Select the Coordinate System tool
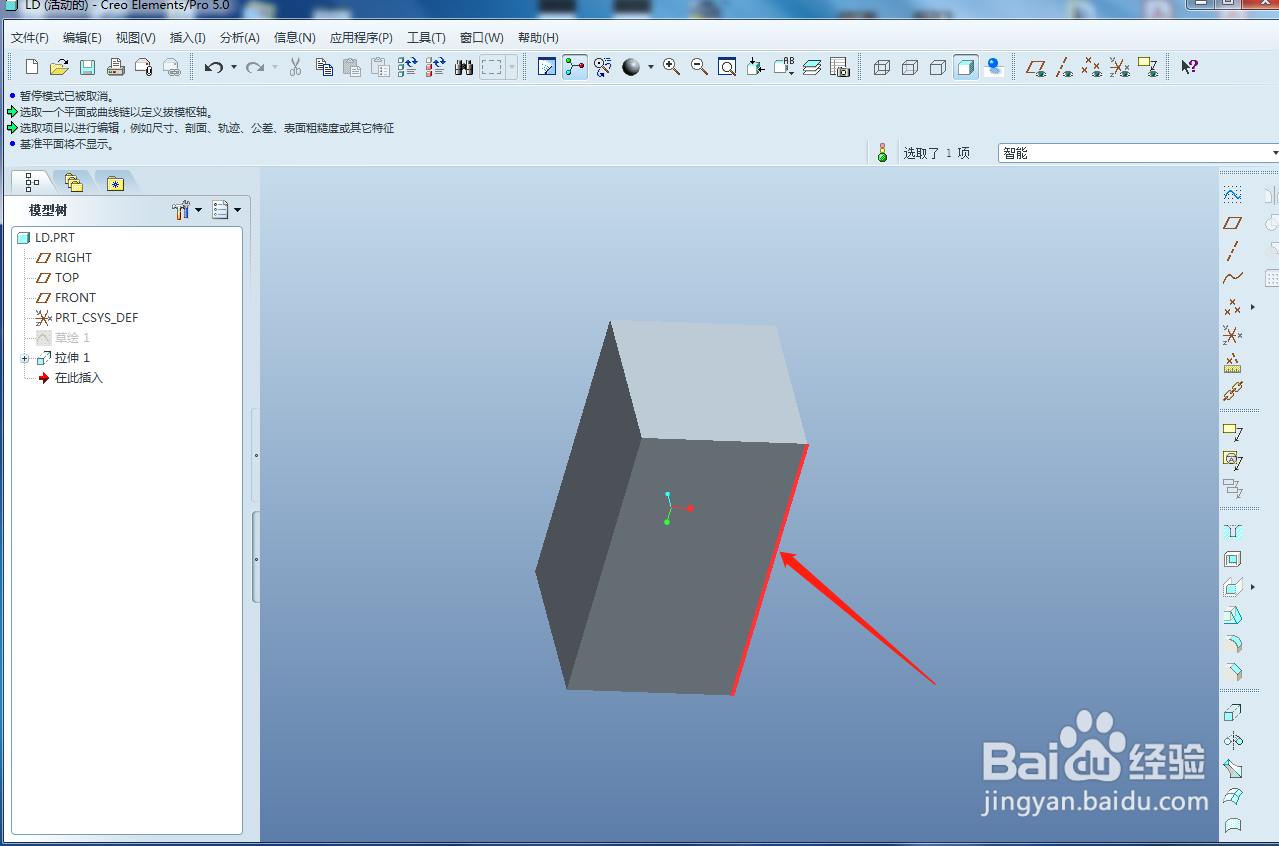 [x=1233, y=335]
